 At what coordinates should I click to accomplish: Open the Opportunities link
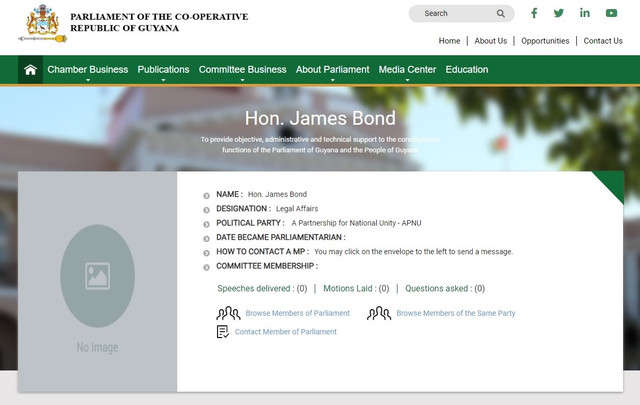tap(545, 41)
